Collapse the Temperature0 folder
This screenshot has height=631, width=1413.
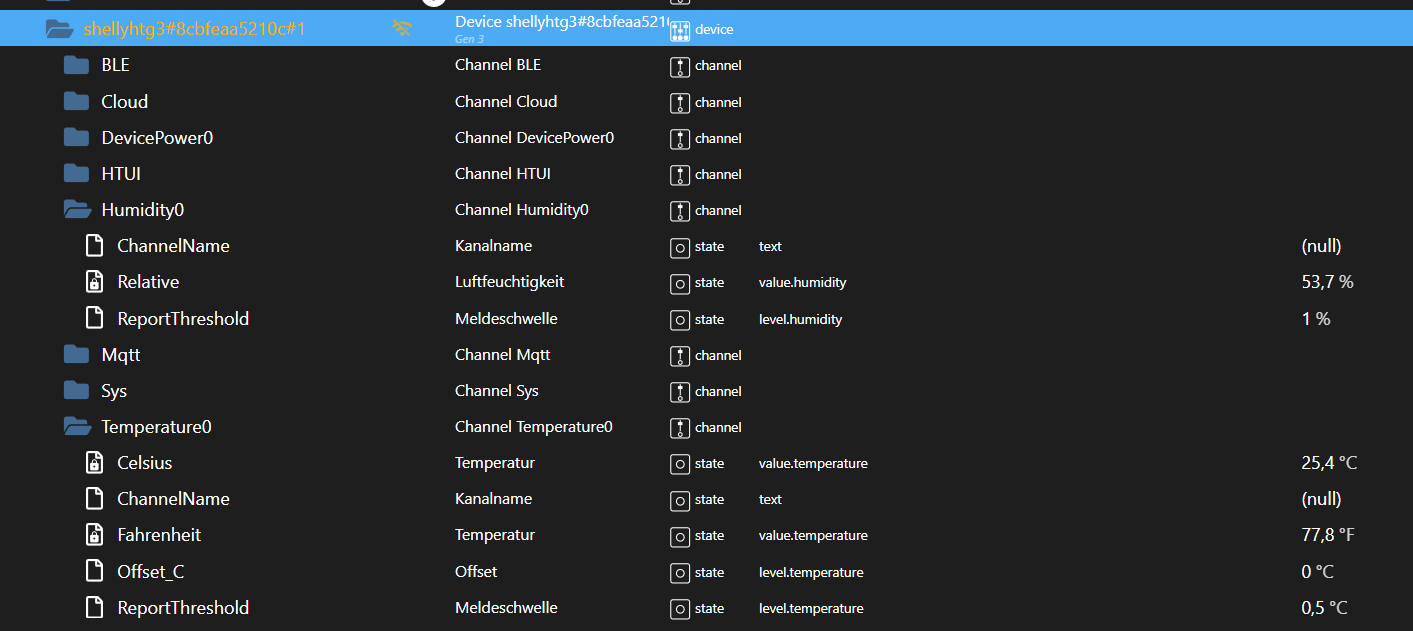77,426
